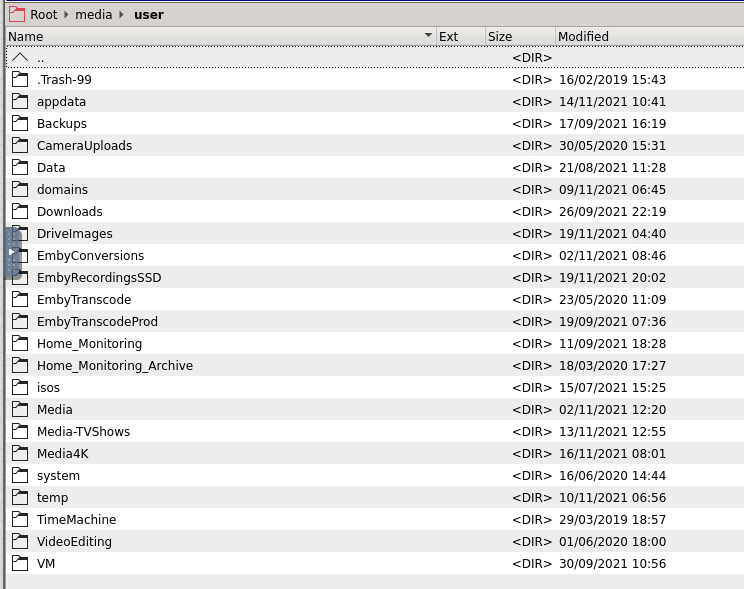Select the EmbyTranscode folder name
Screen dimensions: 744x589
[x=84, y=299]
